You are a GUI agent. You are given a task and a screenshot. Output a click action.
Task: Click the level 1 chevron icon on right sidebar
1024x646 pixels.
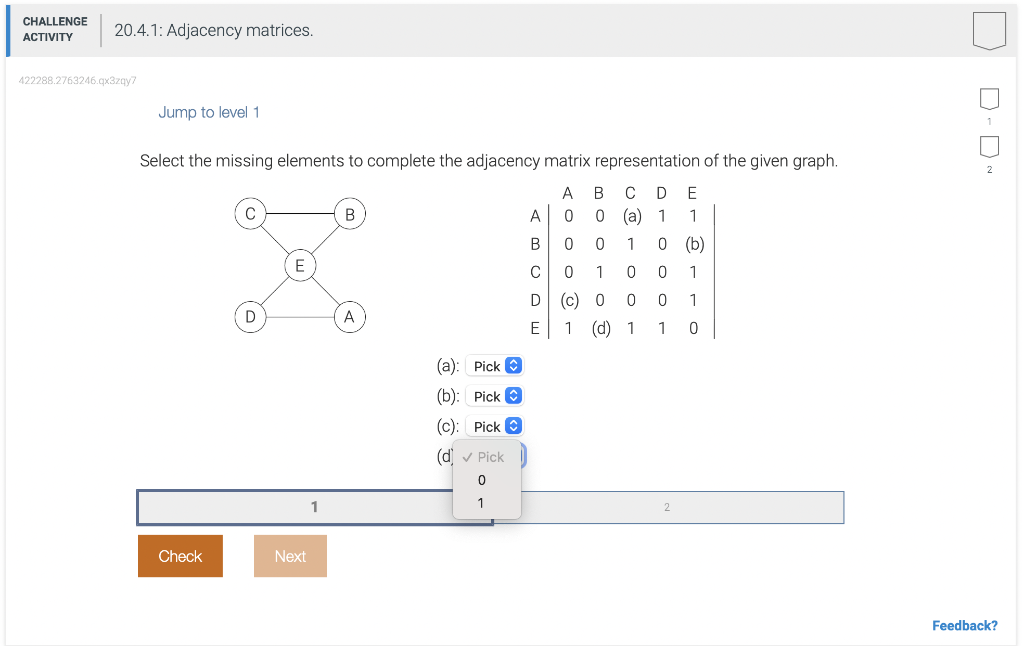(x=989, y=98)
